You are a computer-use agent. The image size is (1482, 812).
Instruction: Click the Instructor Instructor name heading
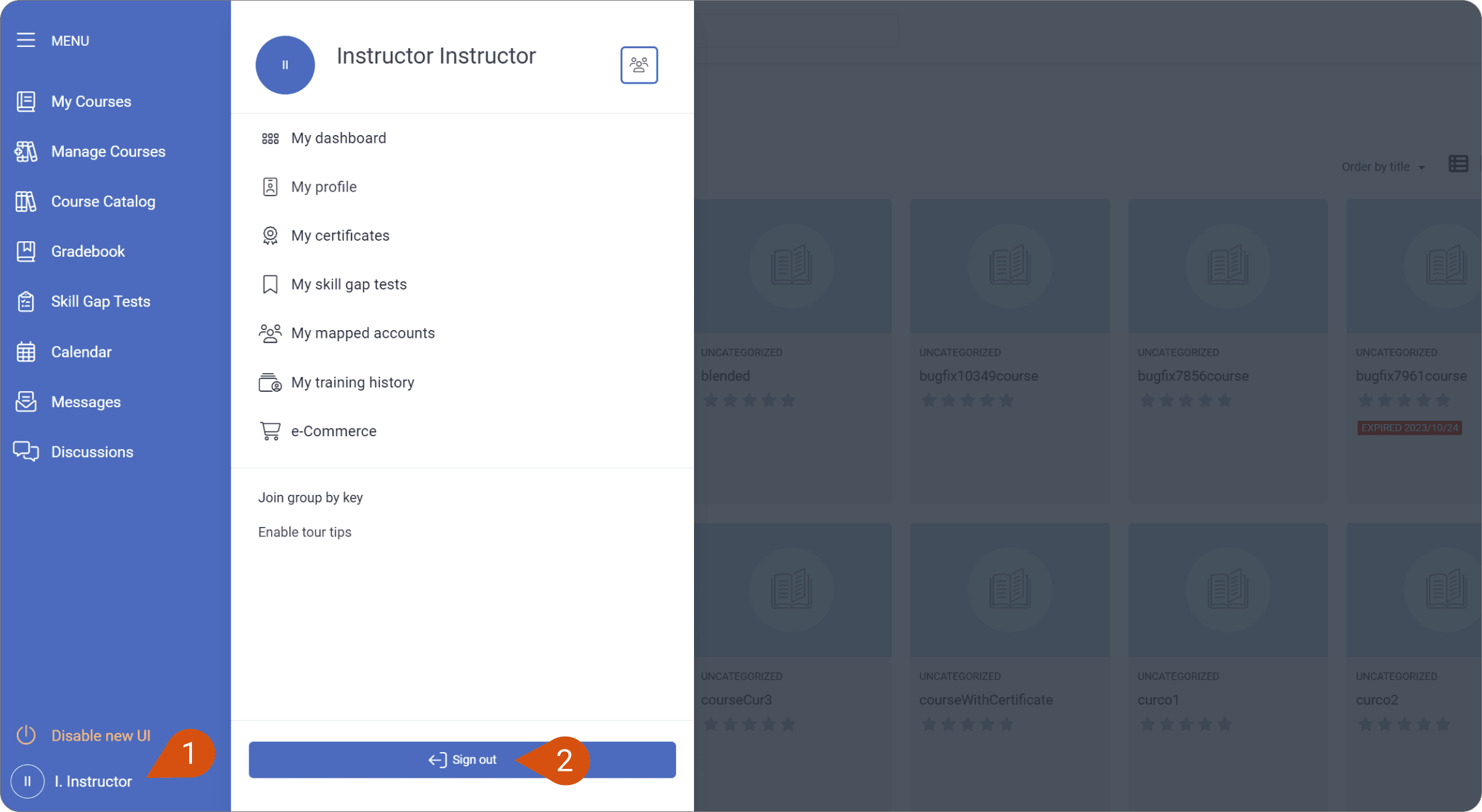pos(436,56)
